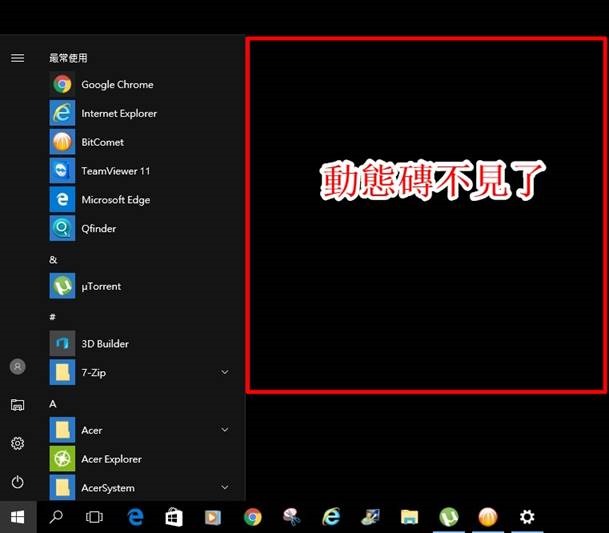Expand the 7-Zip folder chevron

pyautogui.click(x=224, y=372)
